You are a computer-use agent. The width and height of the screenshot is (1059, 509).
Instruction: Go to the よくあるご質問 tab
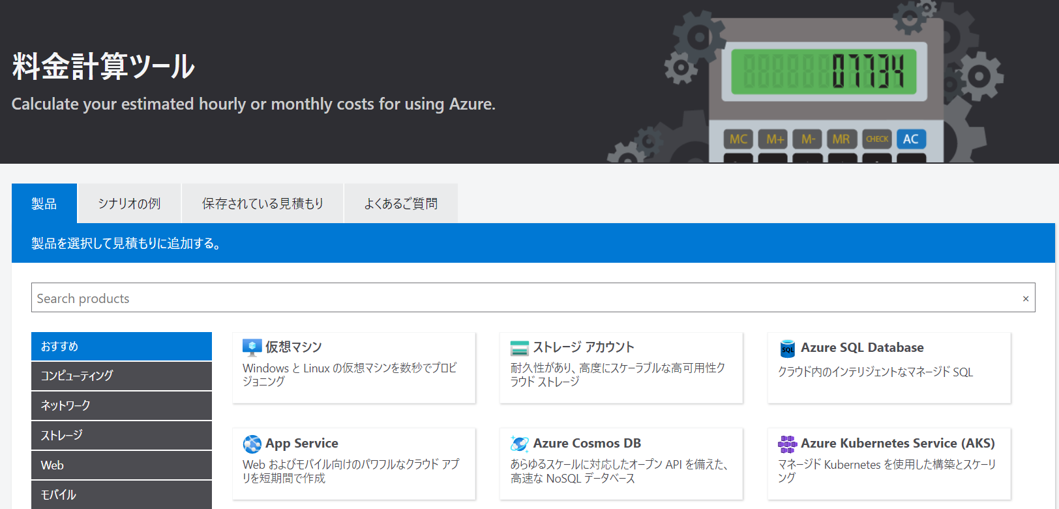pyautogui.click(x=401, y=204)
